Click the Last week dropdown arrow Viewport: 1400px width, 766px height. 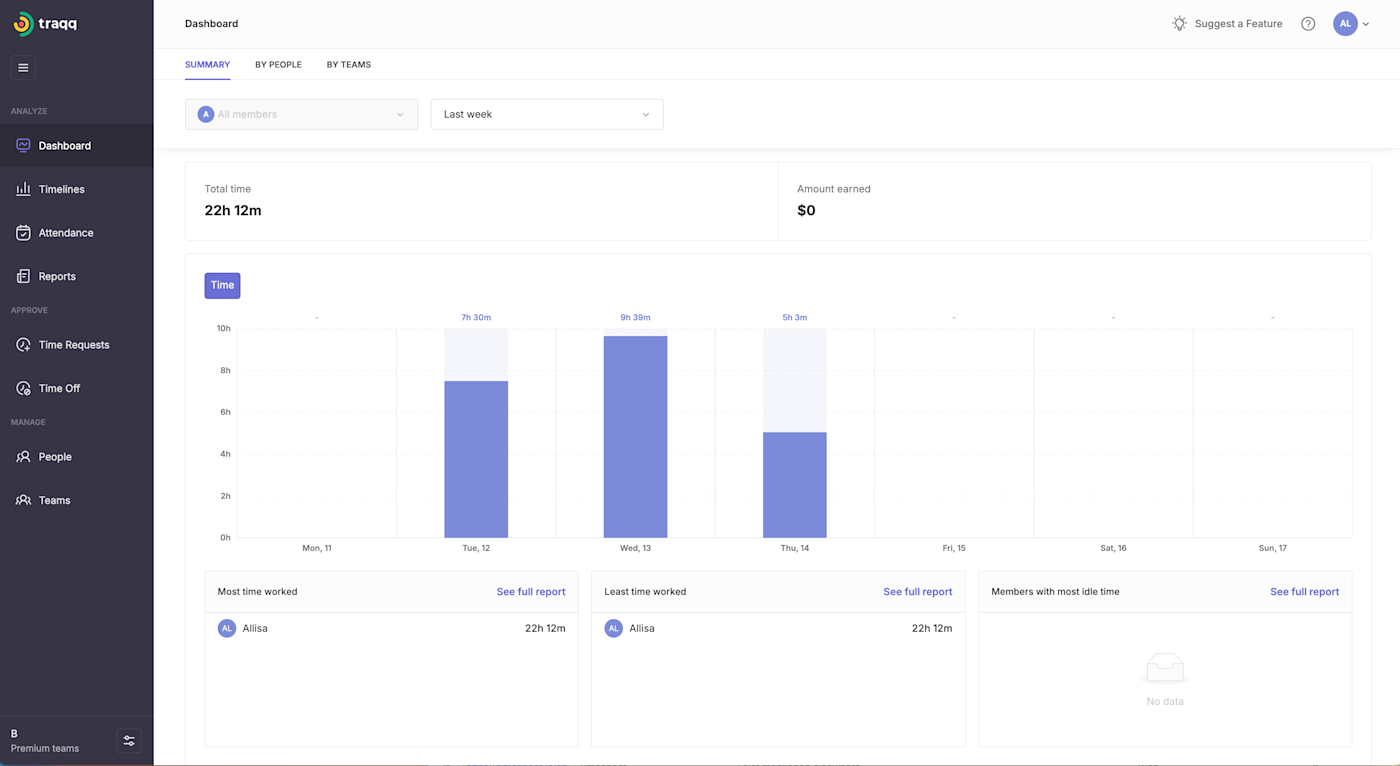646,115
